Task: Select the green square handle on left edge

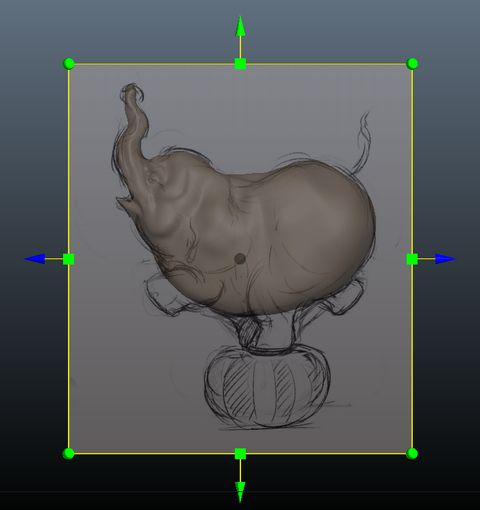Action: tap(69, 259)
